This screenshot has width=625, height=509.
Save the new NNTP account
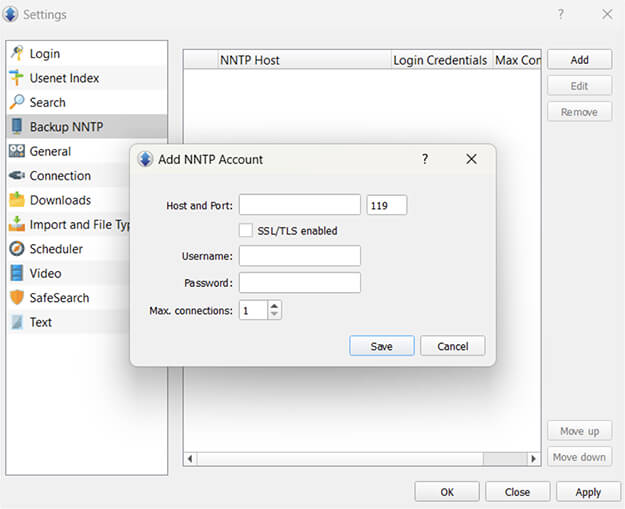click(x=381, y=346)
